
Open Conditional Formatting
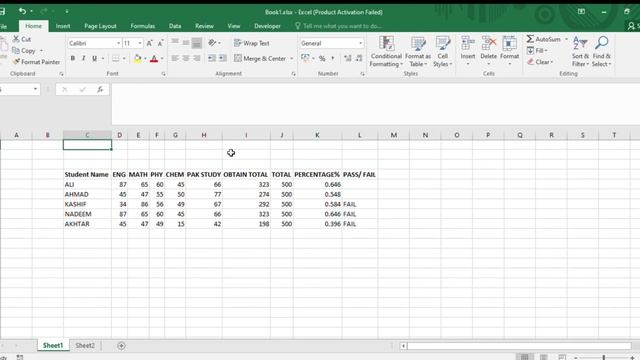386,51
